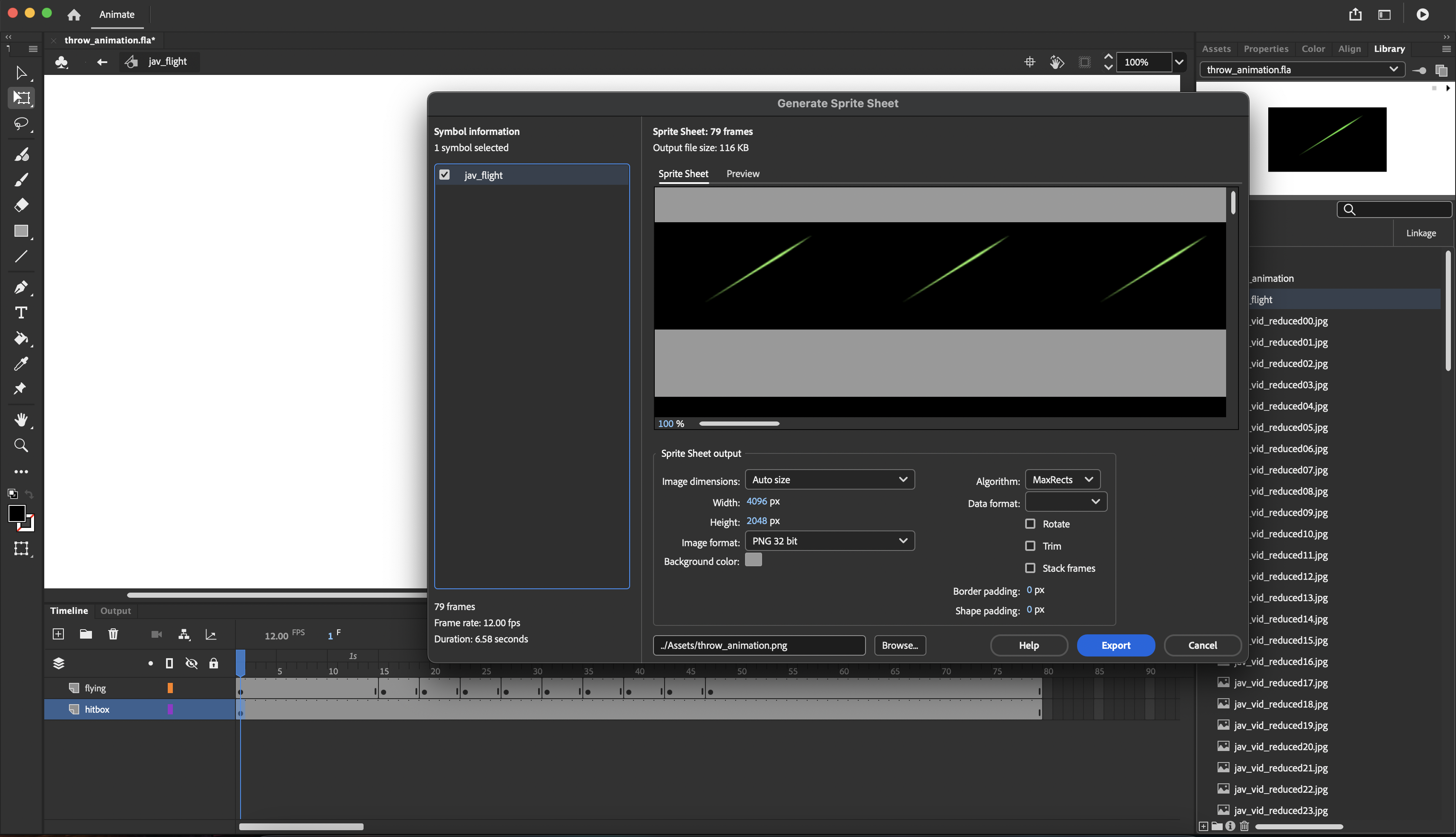This screenshot has width=1456, height=837.
Task: Uncheck the jav_flight symbol checkbox
Action: [444, 174]
